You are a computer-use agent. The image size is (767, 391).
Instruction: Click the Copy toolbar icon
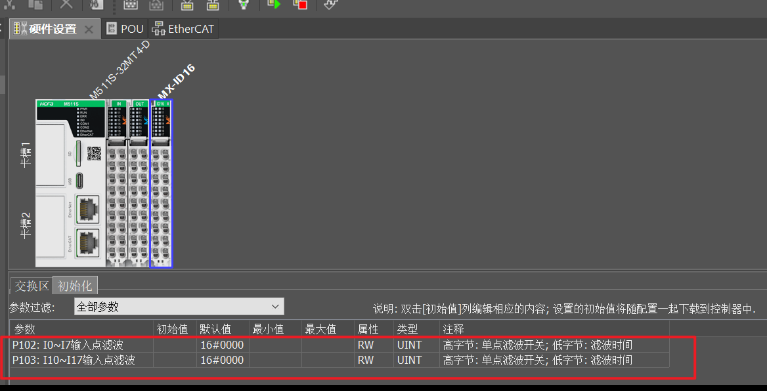point(35,4)
